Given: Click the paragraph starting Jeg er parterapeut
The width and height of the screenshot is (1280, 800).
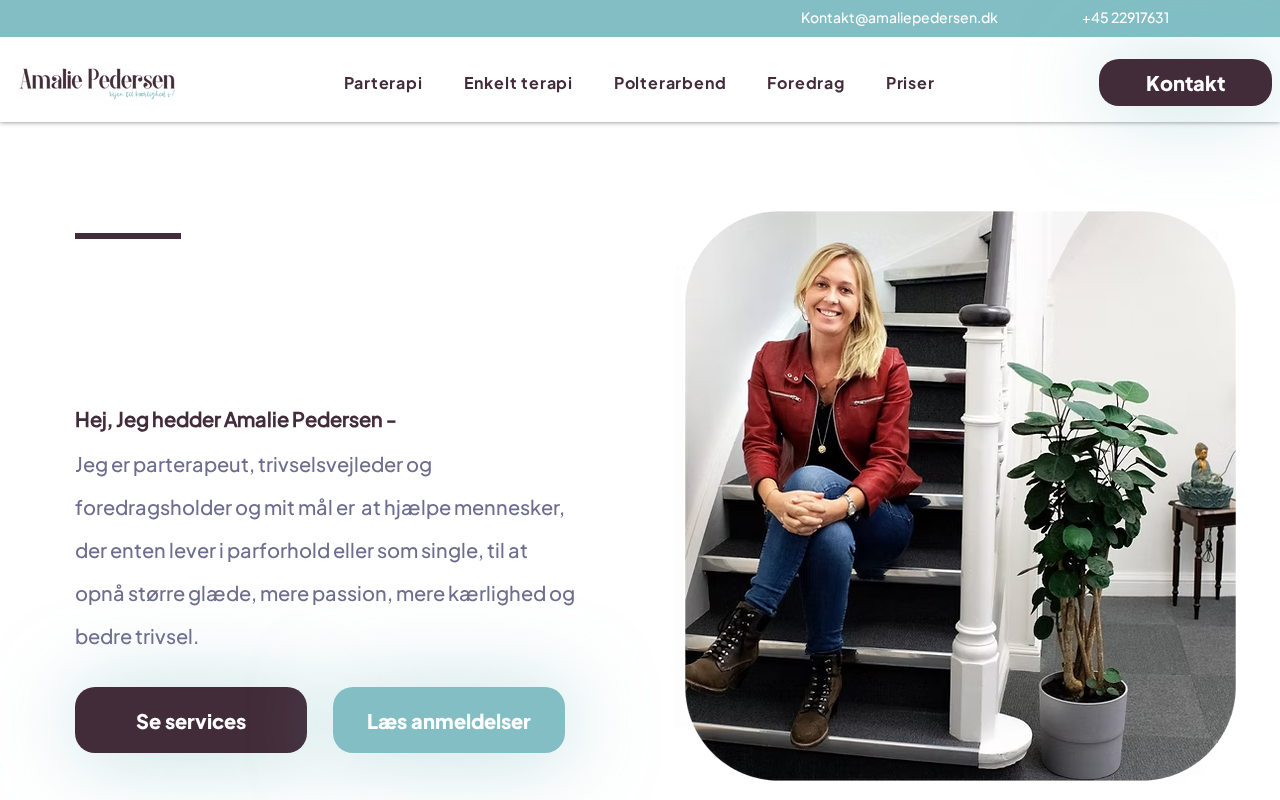Looking at the screenshot, I should 325,550.
